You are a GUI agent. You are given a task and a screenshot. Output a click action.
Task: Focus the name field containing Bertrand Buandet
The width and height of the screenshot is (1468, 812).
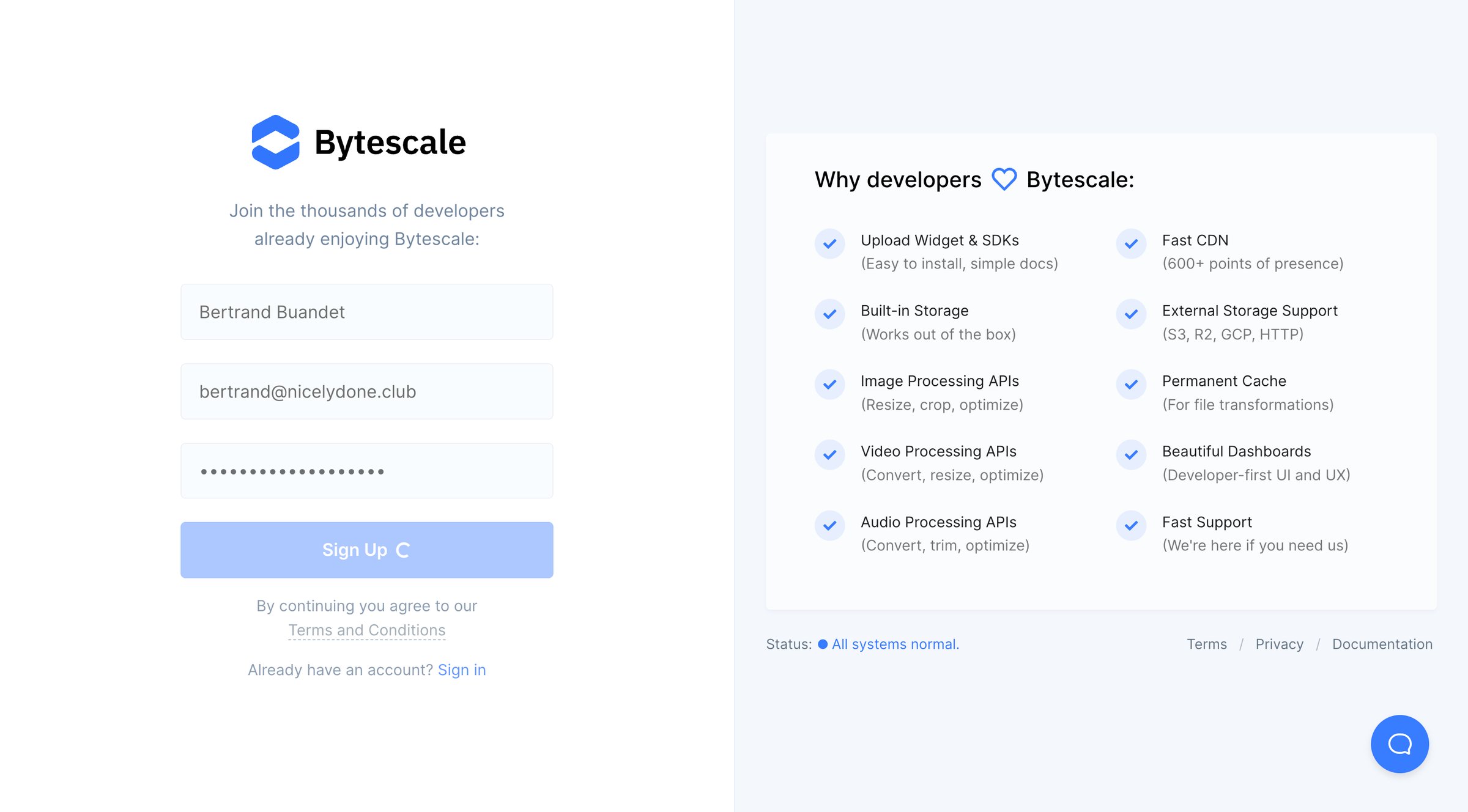(366, 312)
